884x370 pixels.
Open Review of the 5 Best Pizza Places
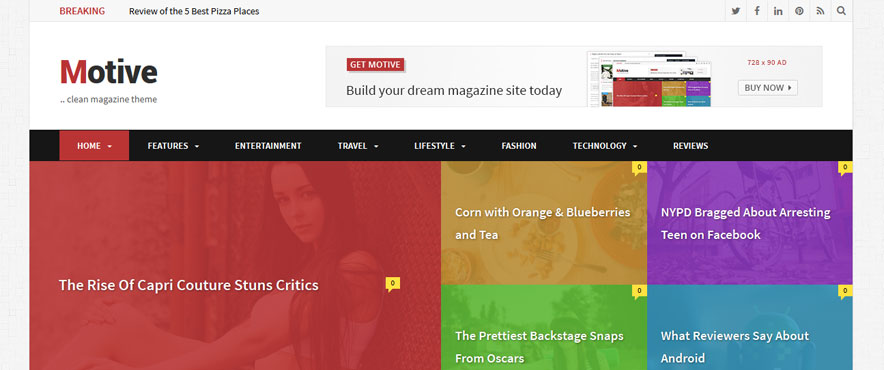(x=194, y=11)
